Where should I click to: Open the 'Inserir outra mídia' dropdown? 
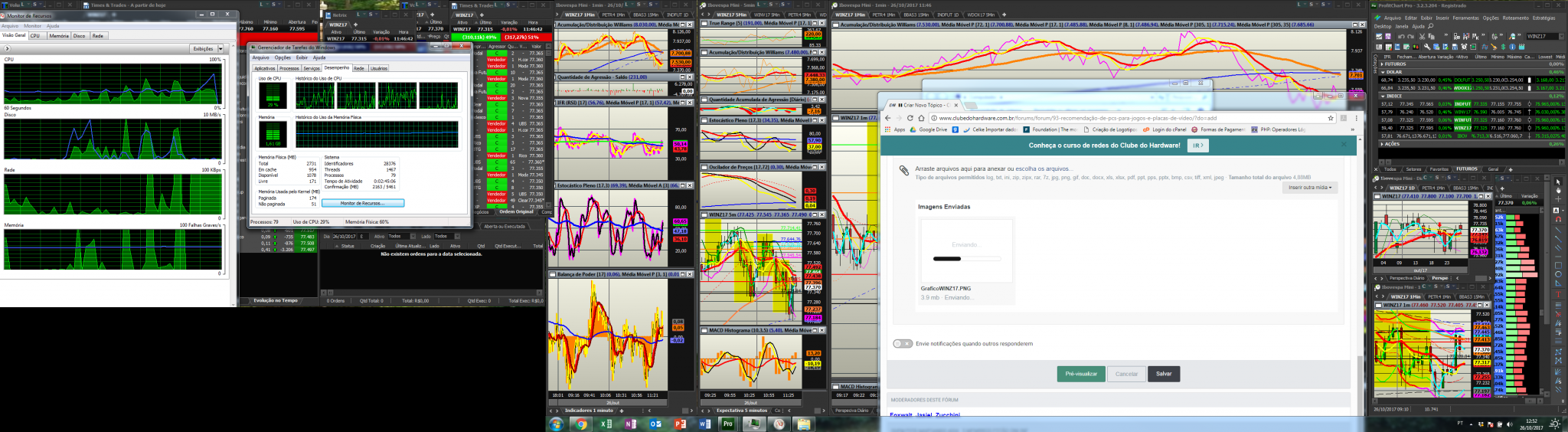point(1309,188)
